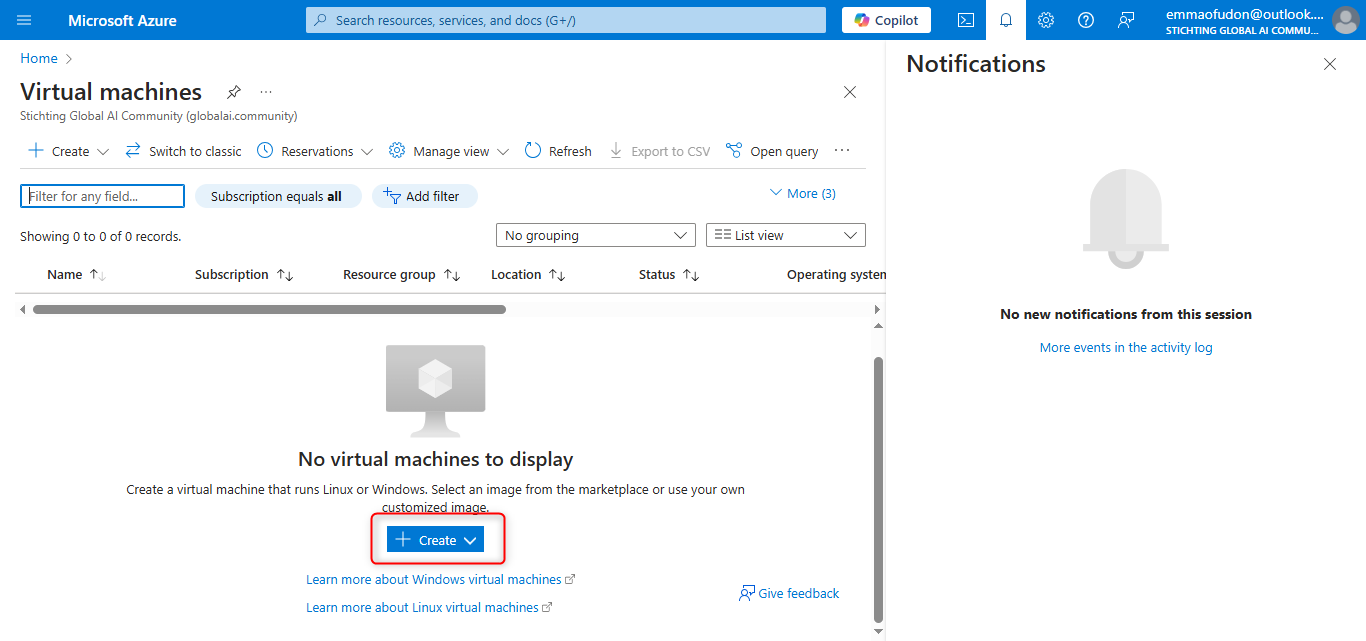Image resolution: width=1366 pixels, height=641 pixels.
Task: Click the Subscription column header text
Action: [x=232, y=275]
